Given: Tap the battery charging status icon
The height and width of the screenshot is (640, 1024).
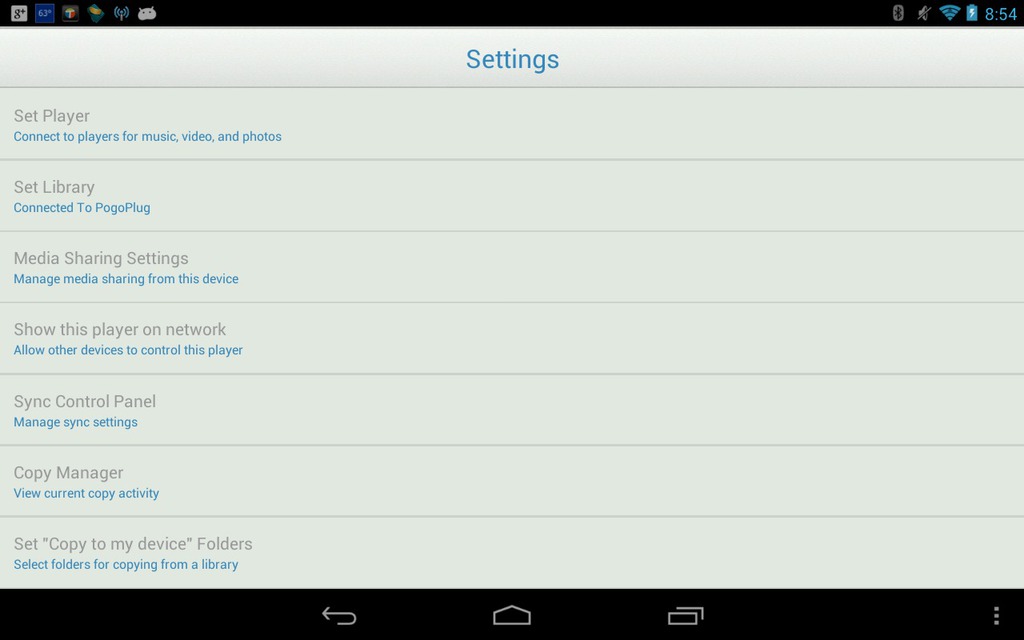Looking at the screenshot, I should click(x=972, y=13).
